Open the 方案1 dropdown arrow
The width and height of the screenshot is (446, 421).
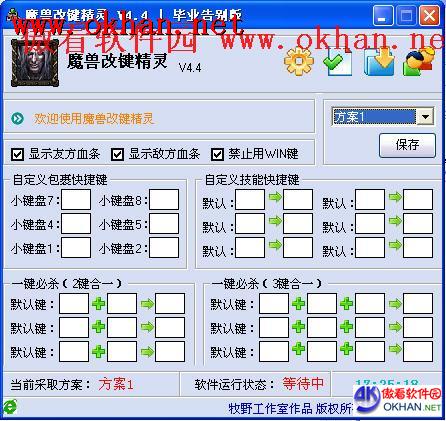pos(425,117)
